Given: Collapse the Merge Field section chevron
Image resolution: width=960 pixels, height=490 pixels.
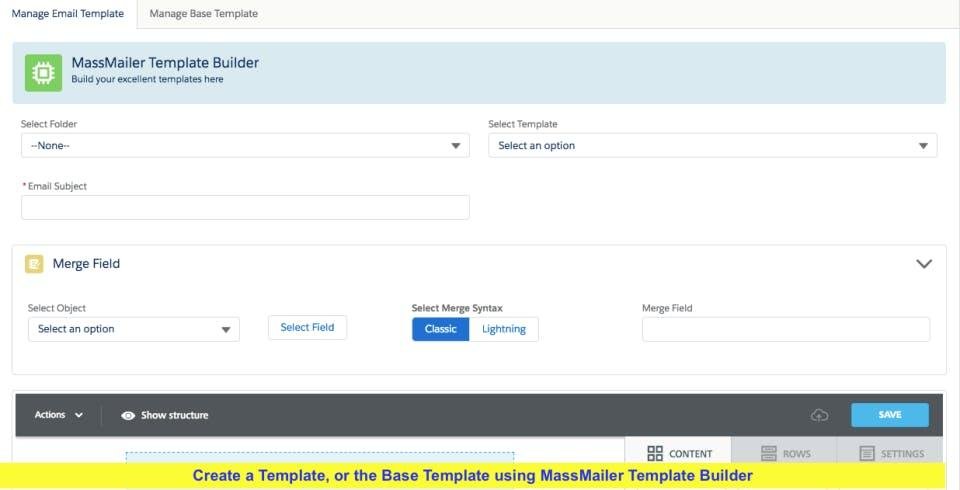Looking at the screenshot, I should pos(924,264).
